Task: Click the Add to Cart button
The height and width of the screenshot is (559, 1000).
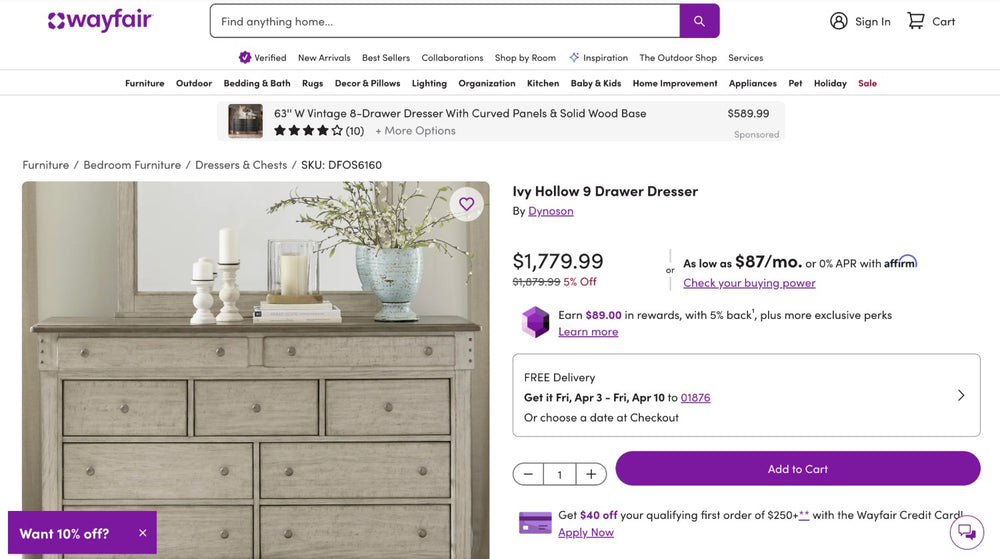Action: point(797,469)
